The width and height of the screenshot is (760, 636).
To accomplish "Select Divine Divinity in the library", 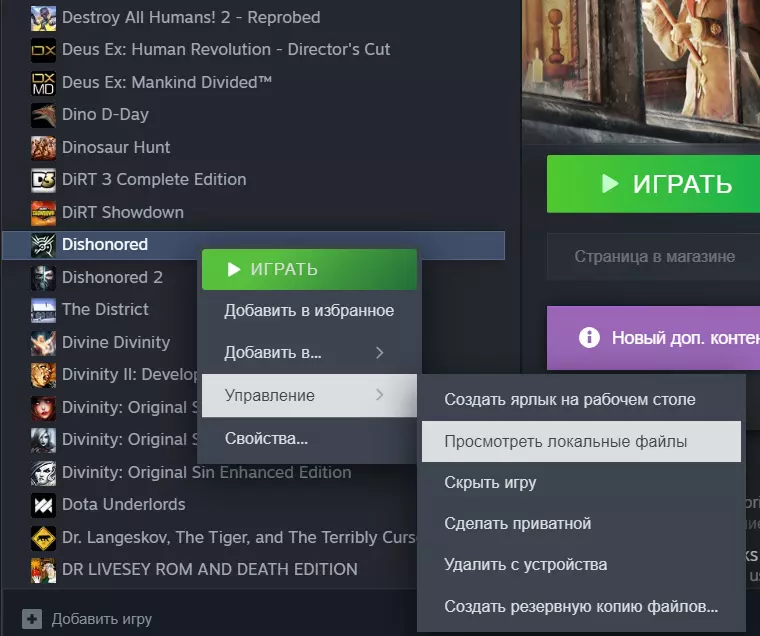I will coord(116,342).
